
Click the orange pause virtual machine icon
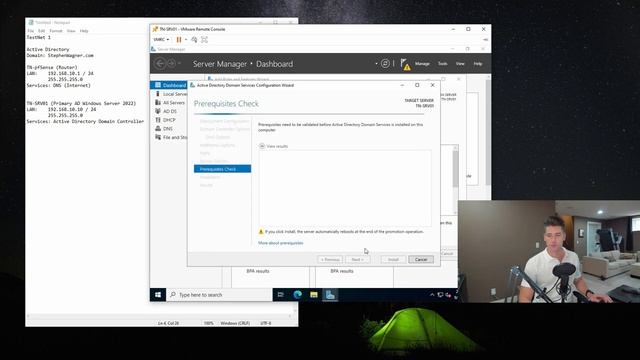pyautogui.click(x=179, y=40)
